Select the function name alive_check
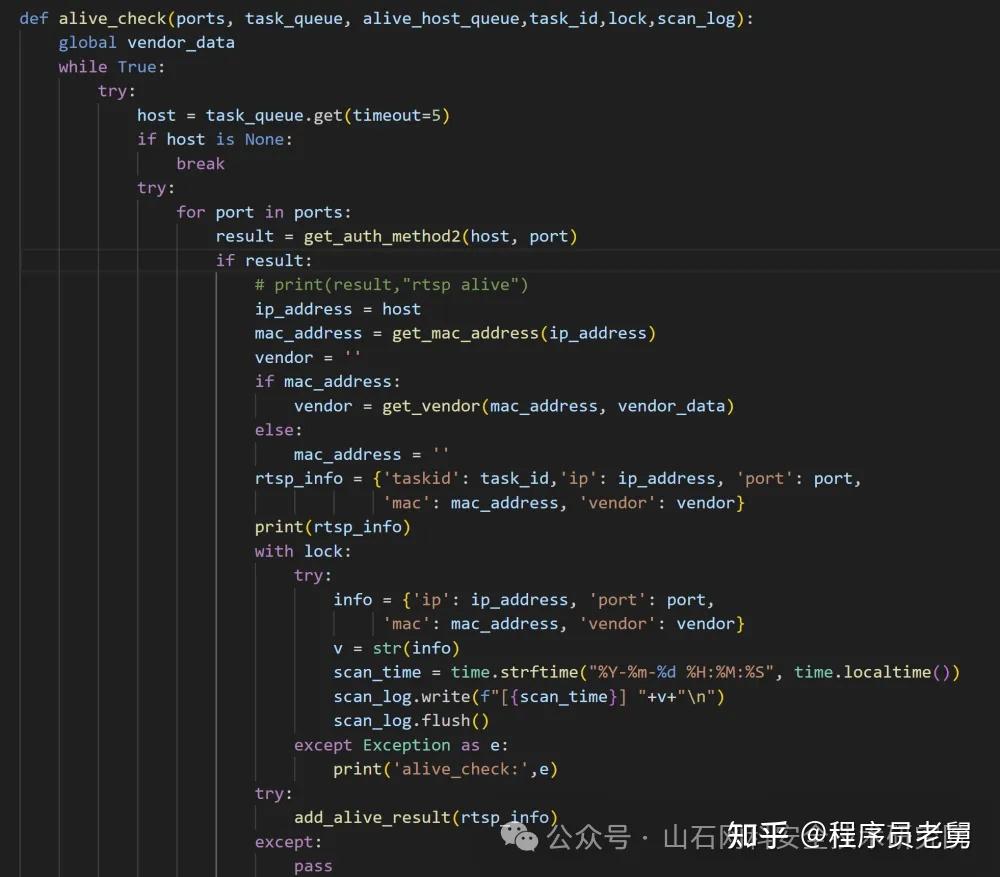 point(112,18)
